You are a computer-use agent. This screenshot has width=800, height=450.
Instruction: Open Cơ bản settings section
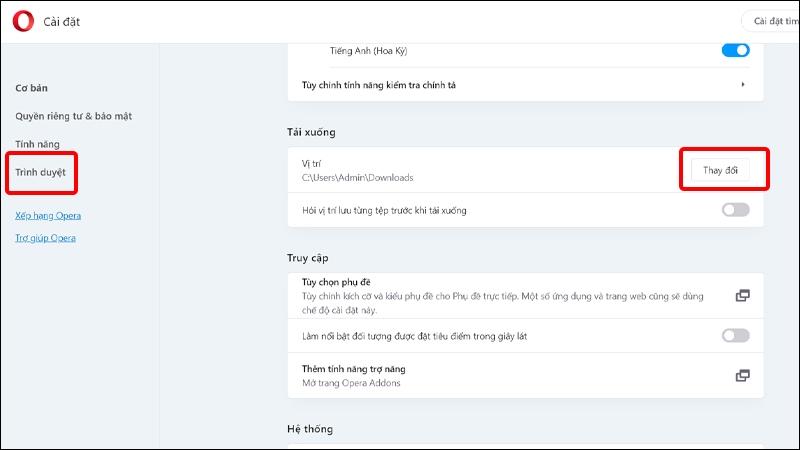pyautogui.click(x=32, y=87)
